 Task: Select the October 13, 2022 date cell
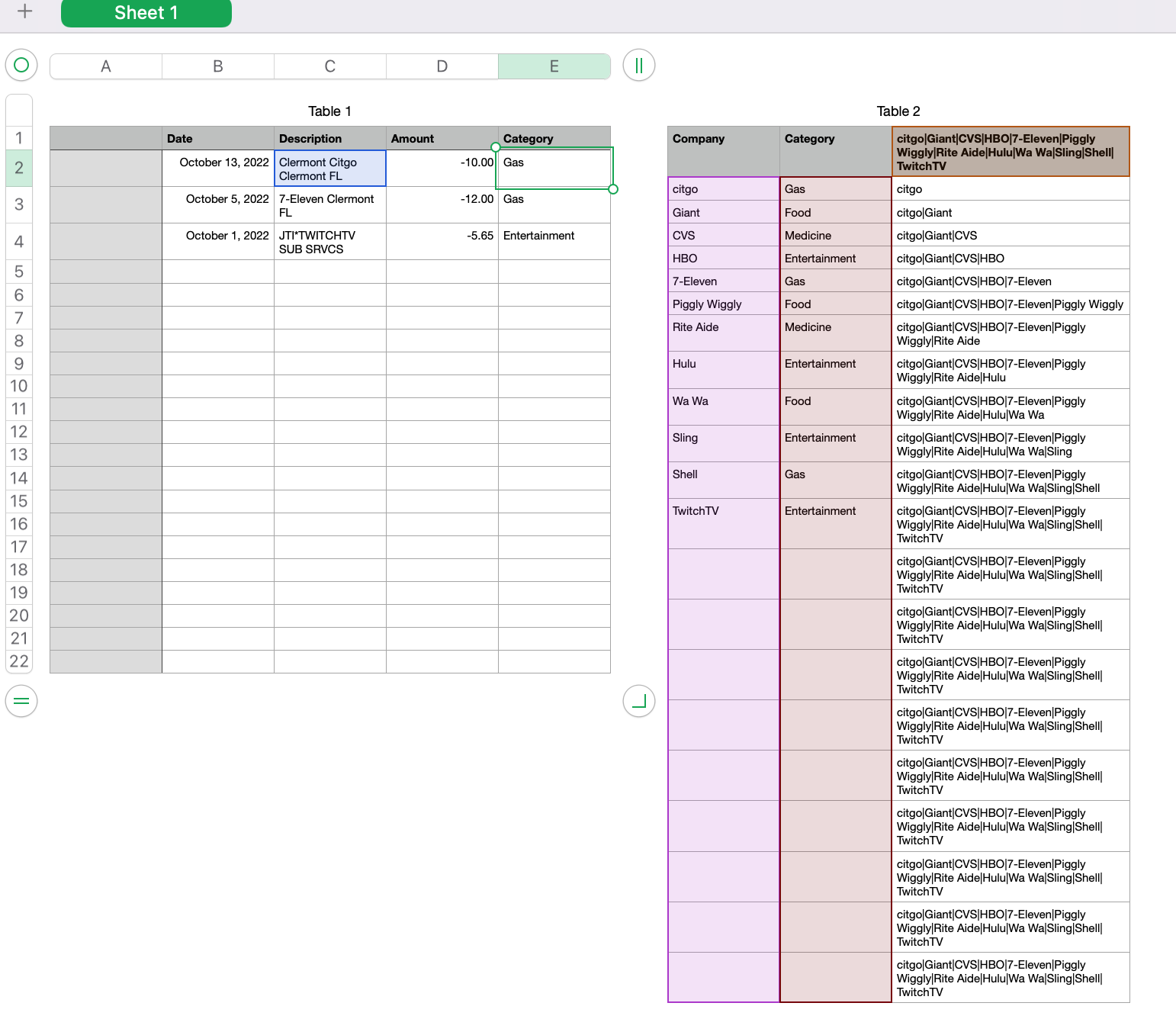tap(218, 168)
